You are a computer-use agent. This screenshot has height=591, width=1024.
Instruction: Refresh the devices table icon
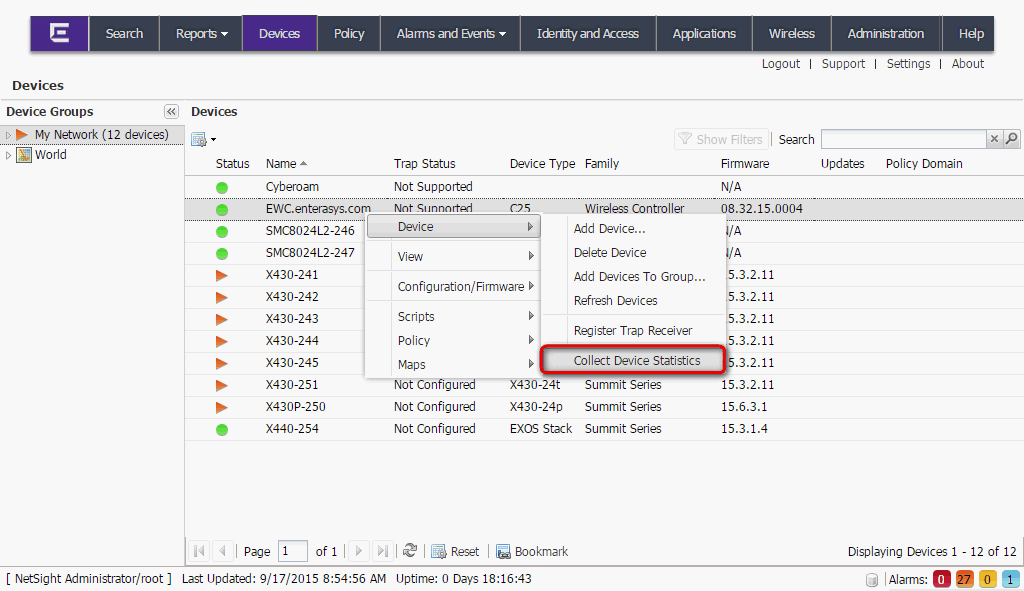409,551
